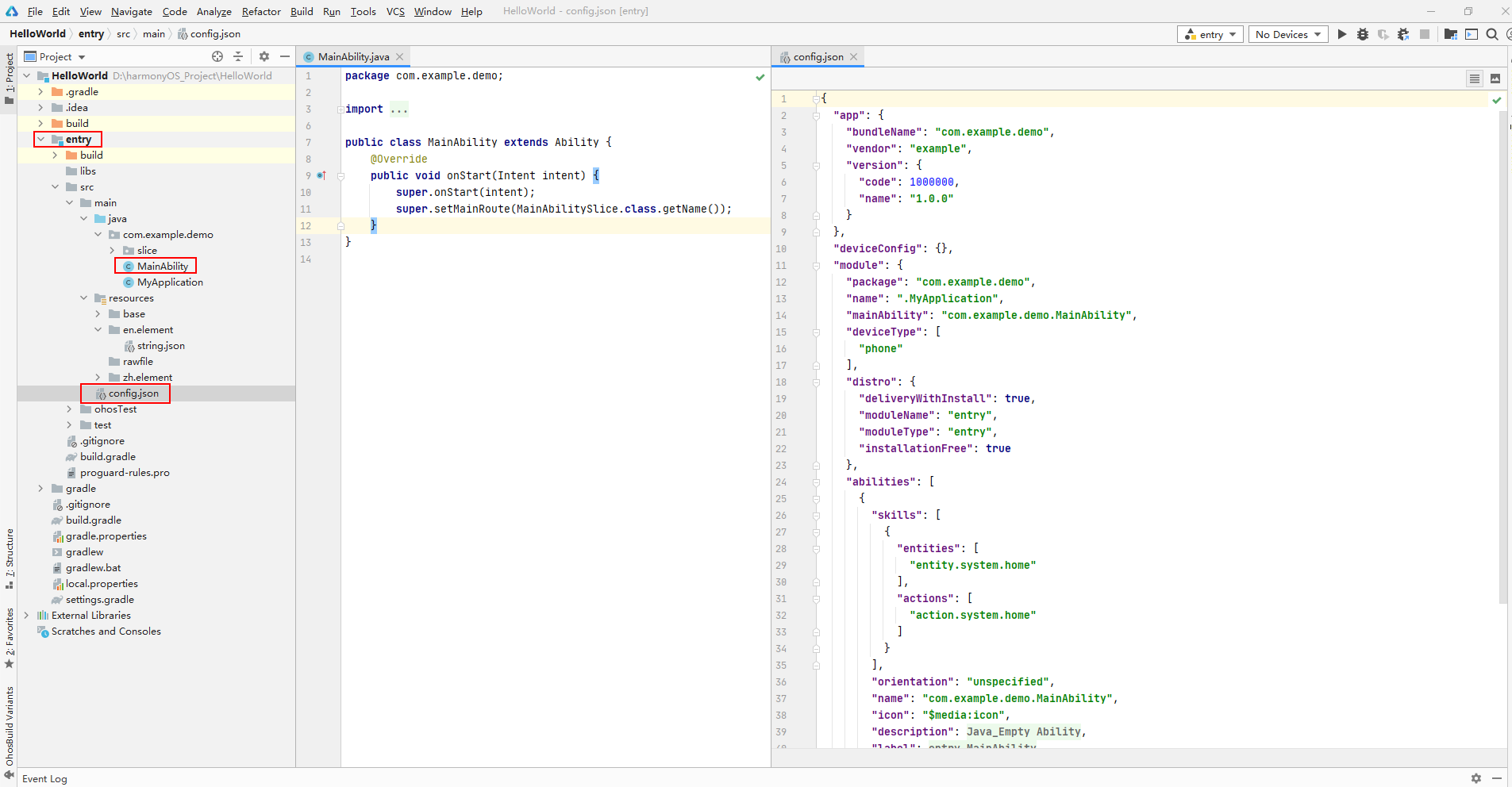1512x787 pixels.
Task: Fold the "app" JSON block at line 2
Action: (816, 115)
